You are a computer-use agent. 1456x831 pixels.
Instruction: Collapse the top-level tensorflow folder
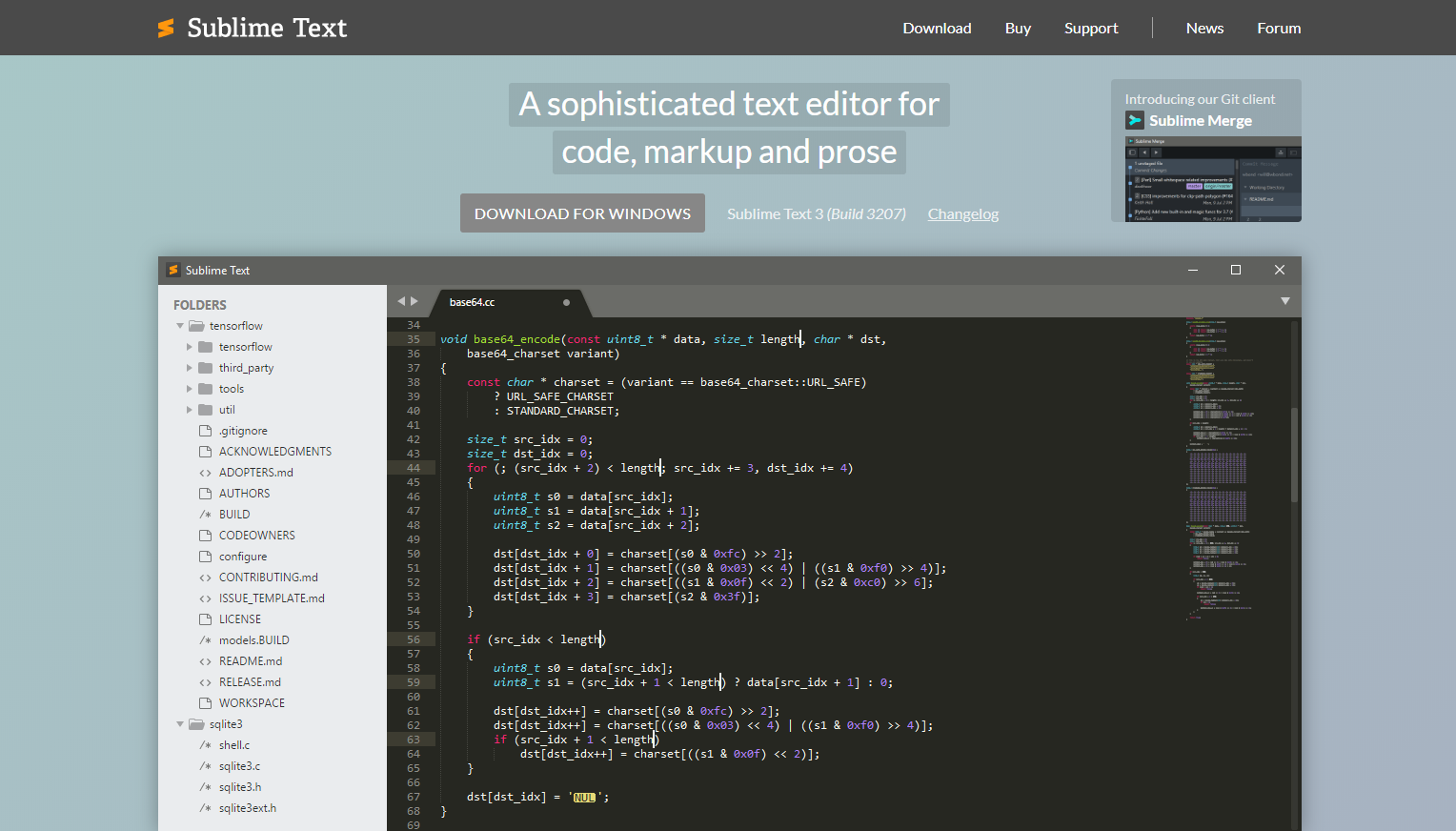pyautogui.click(x=180, y=326)
